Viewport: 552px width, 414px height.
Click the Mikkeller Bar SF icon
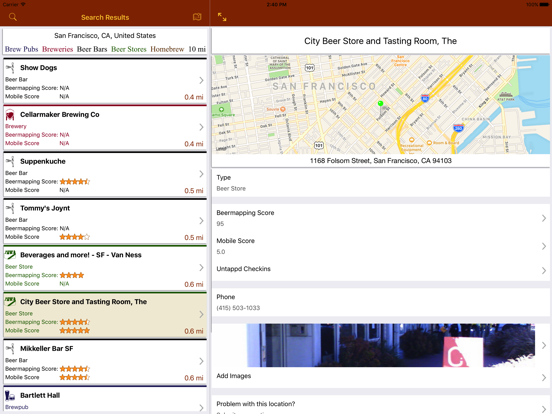click(x=11, y=349)
